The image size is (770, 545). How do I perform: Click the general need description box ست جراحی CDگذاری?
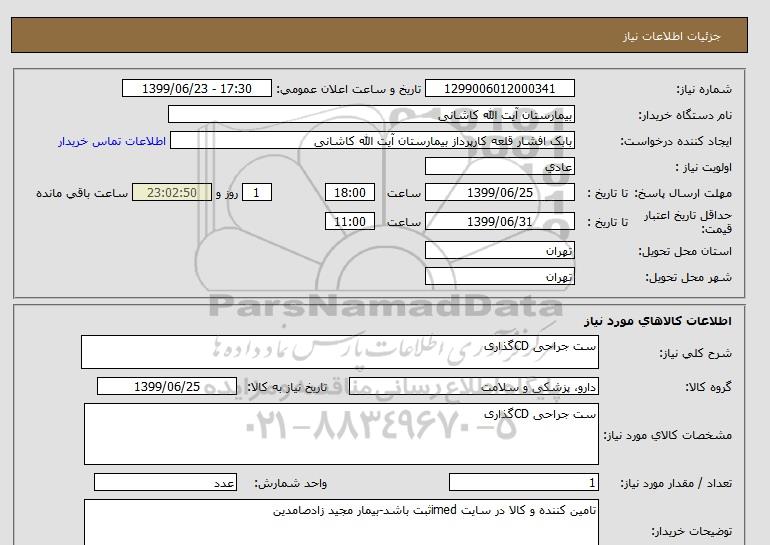(340, 352)
